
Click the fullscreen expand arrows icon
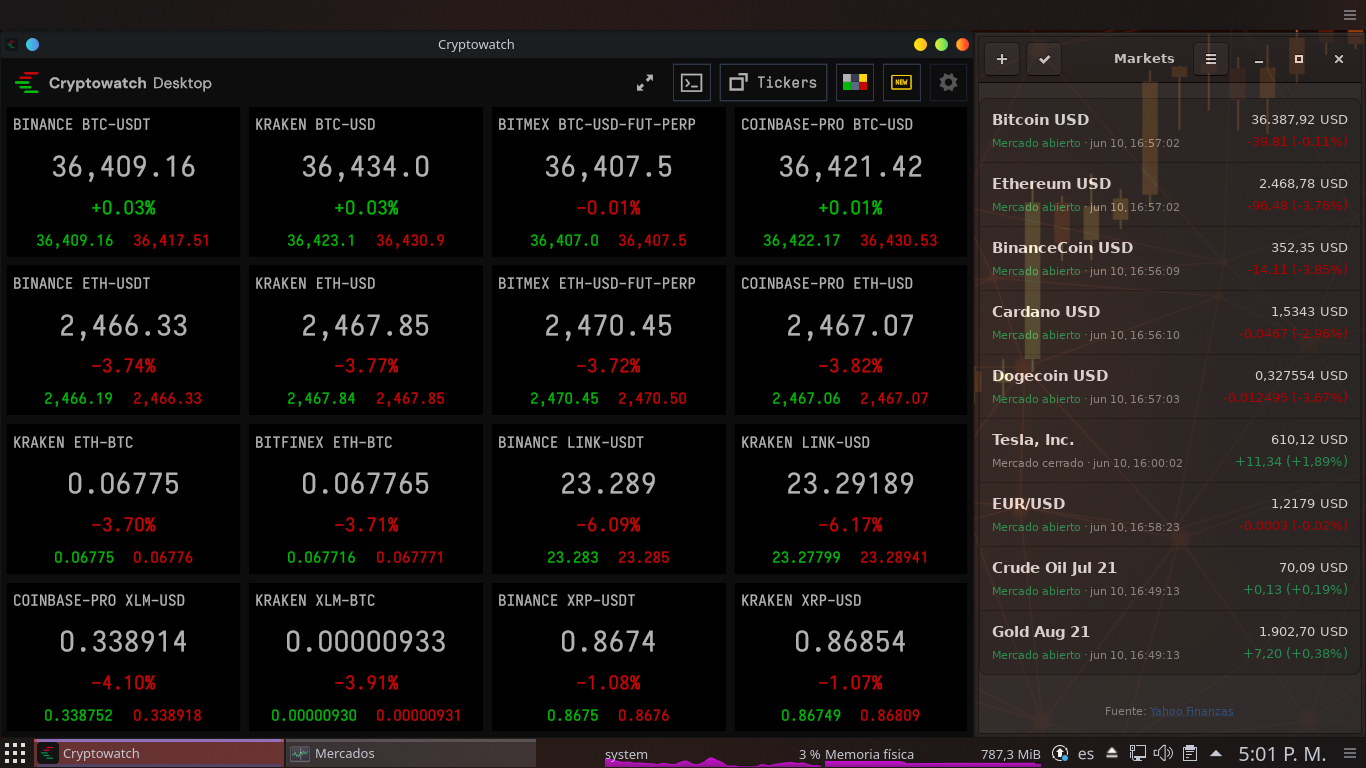click(x=645, y=83)
